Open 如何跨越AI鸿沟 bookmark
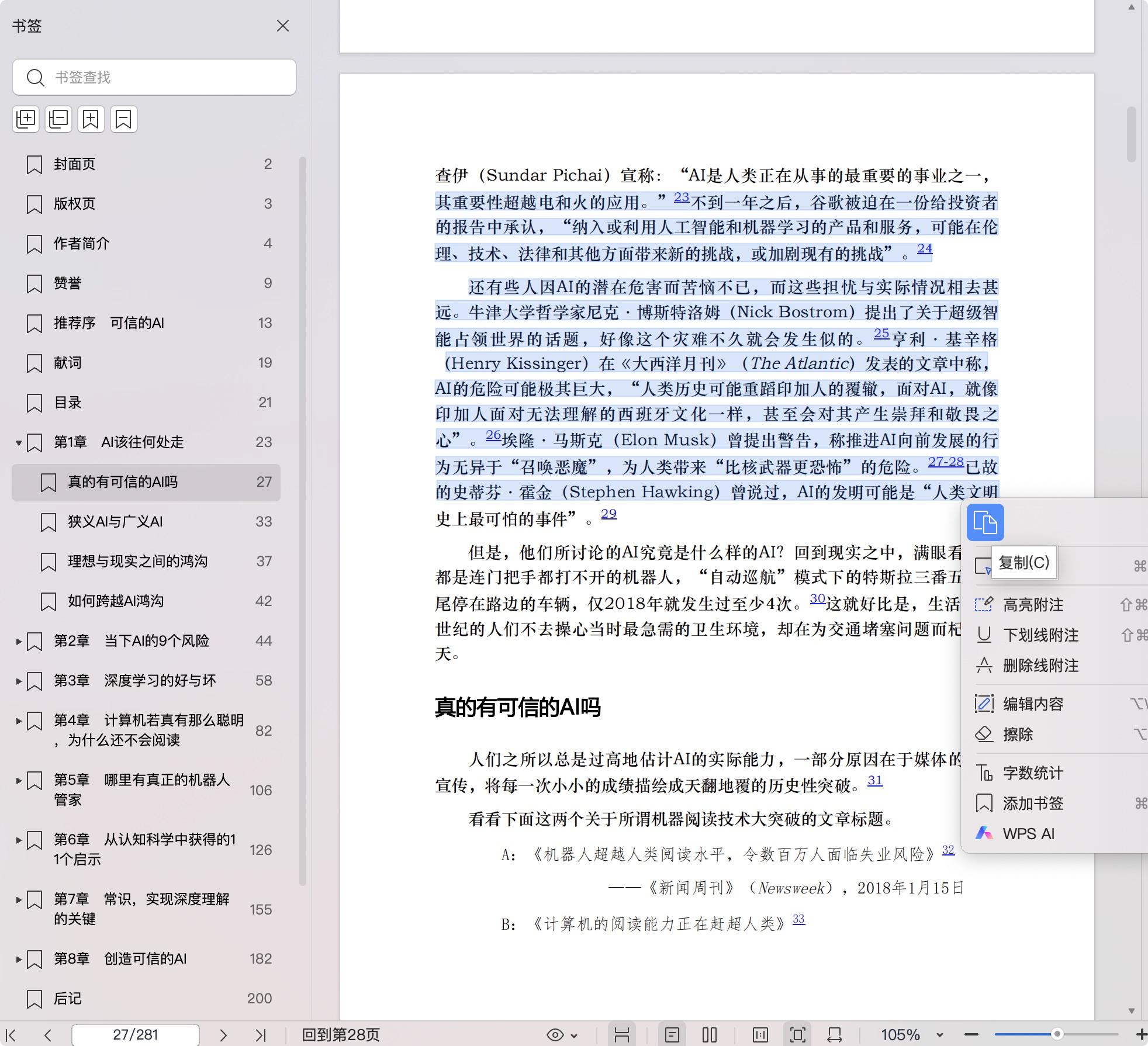Screen dimensions: 1148x1046 (x=146, y=601)
